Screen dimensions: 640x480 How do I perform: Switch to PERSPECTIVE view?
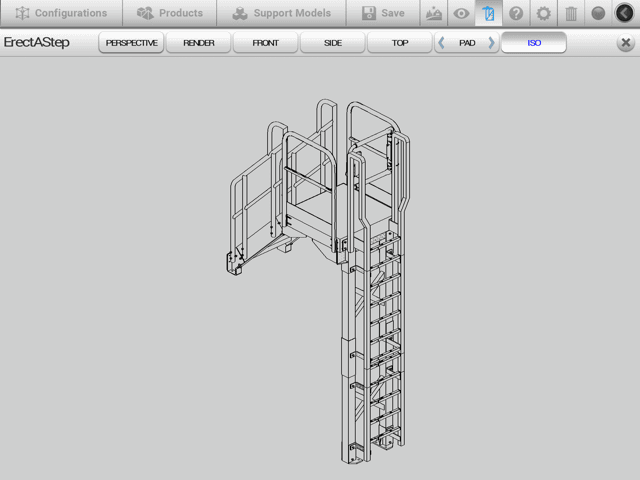click(x=131, y=43)
